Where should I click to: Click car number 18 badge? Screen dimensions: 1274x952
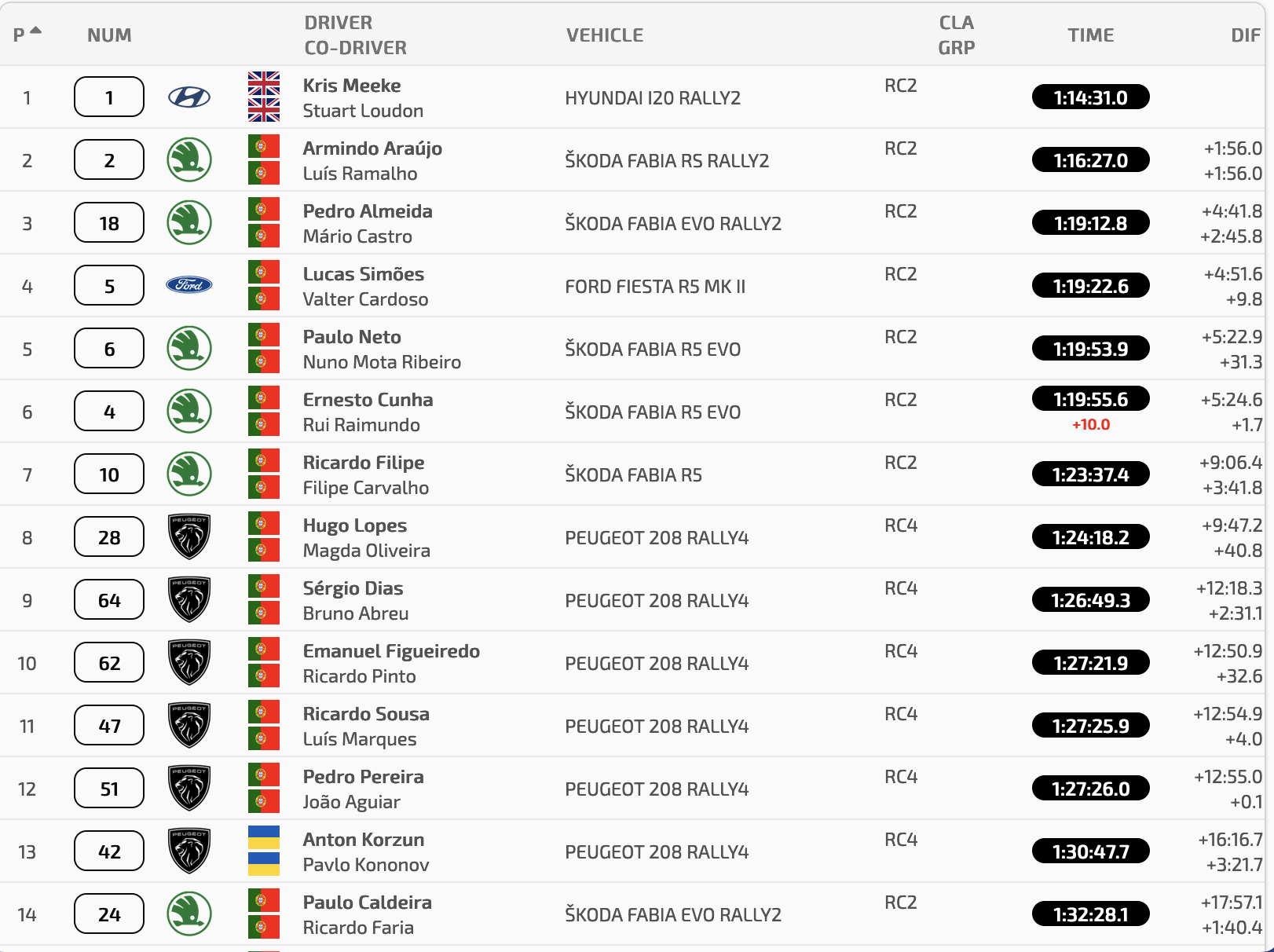109,222
